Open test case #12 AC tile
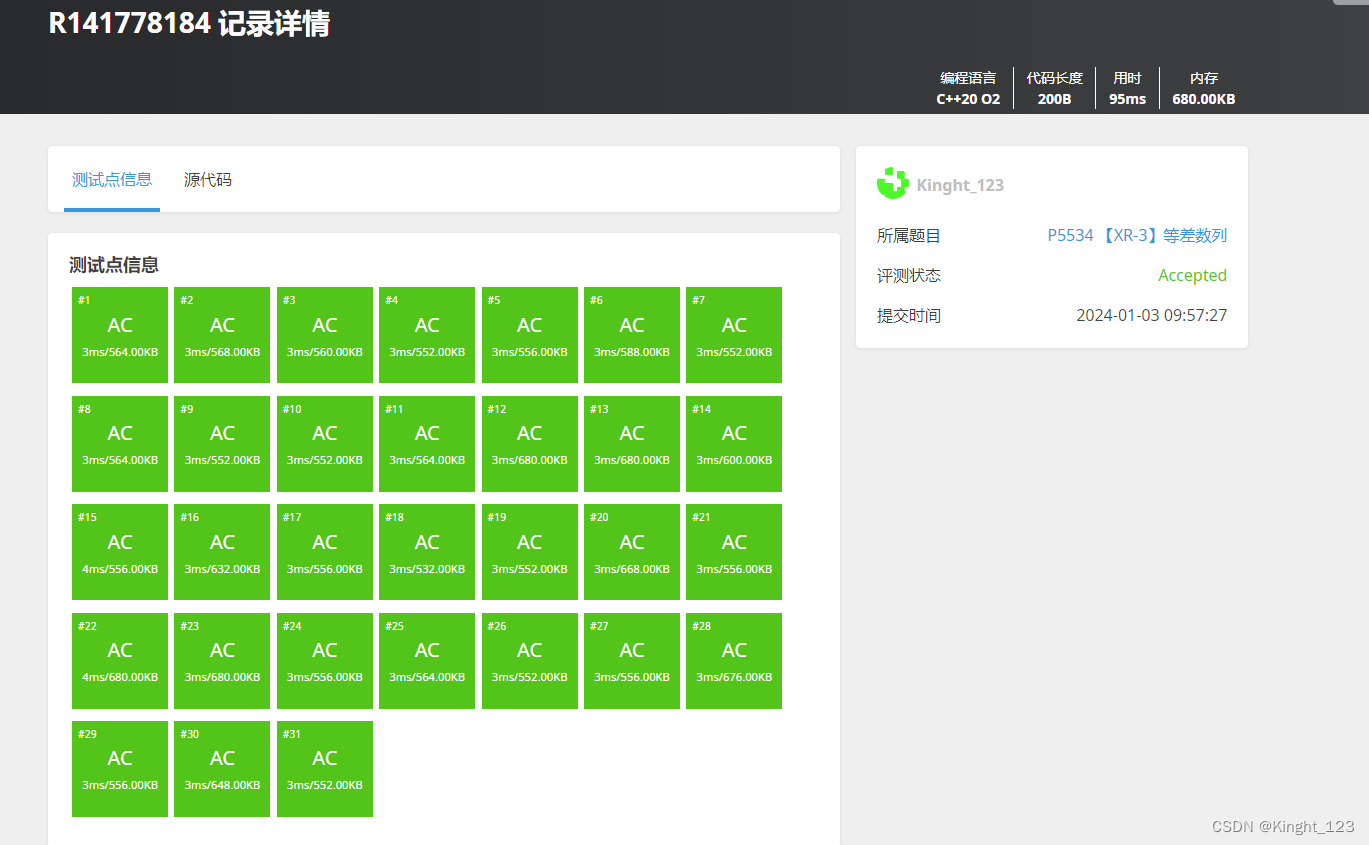Screen dimensions: 1369x845 [530, 444]
